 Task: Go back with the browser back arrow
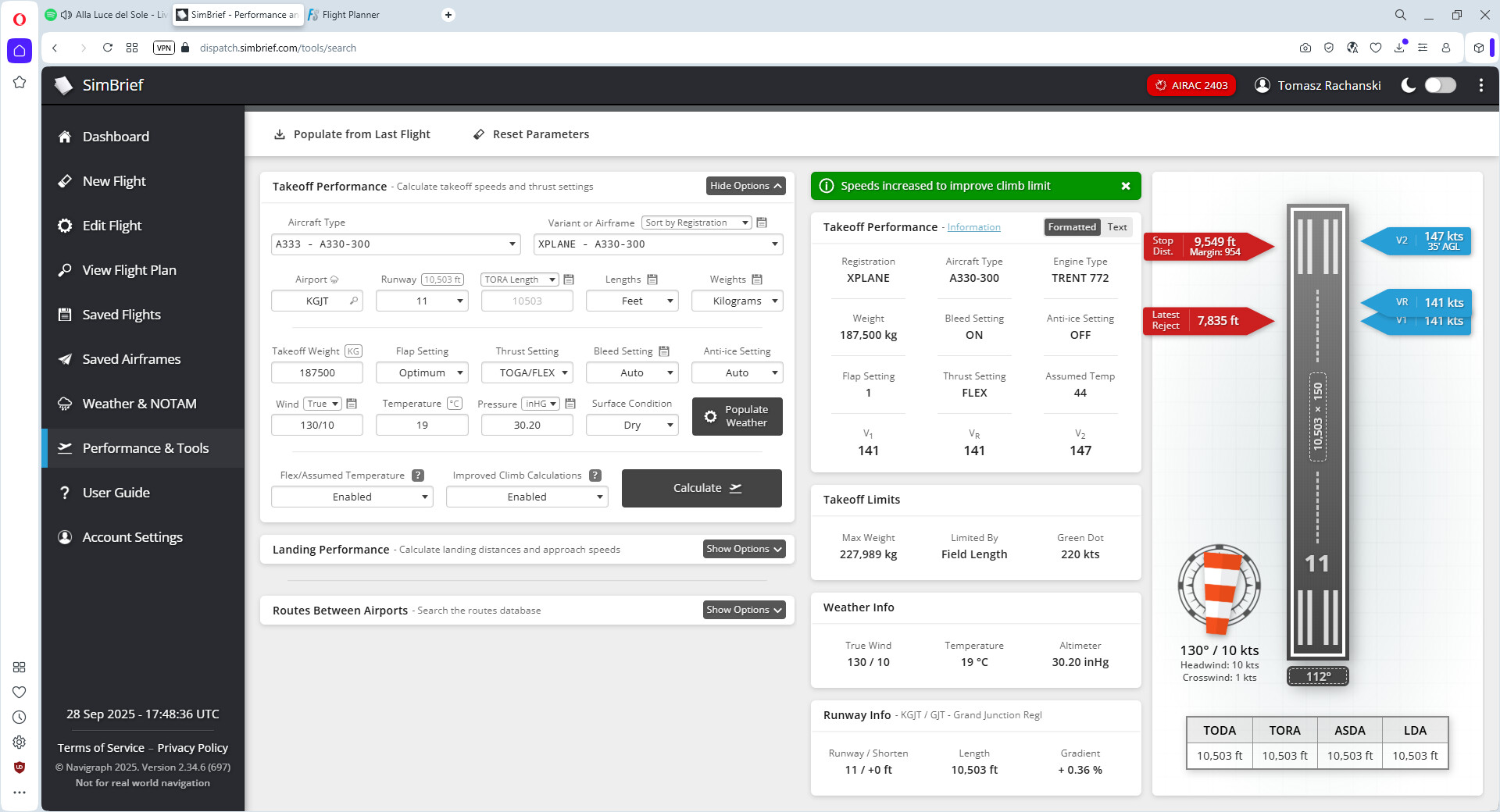pos(55,48)
